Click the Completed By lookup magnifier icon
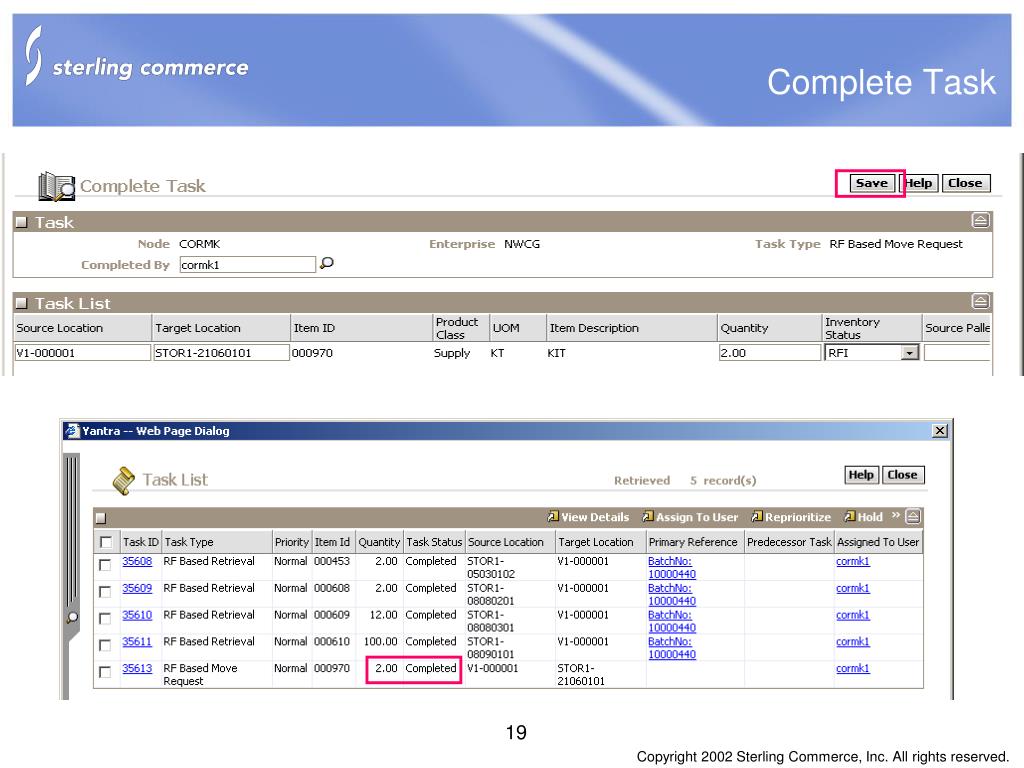This screenshot has height=768, width=1024. (327, 263)
